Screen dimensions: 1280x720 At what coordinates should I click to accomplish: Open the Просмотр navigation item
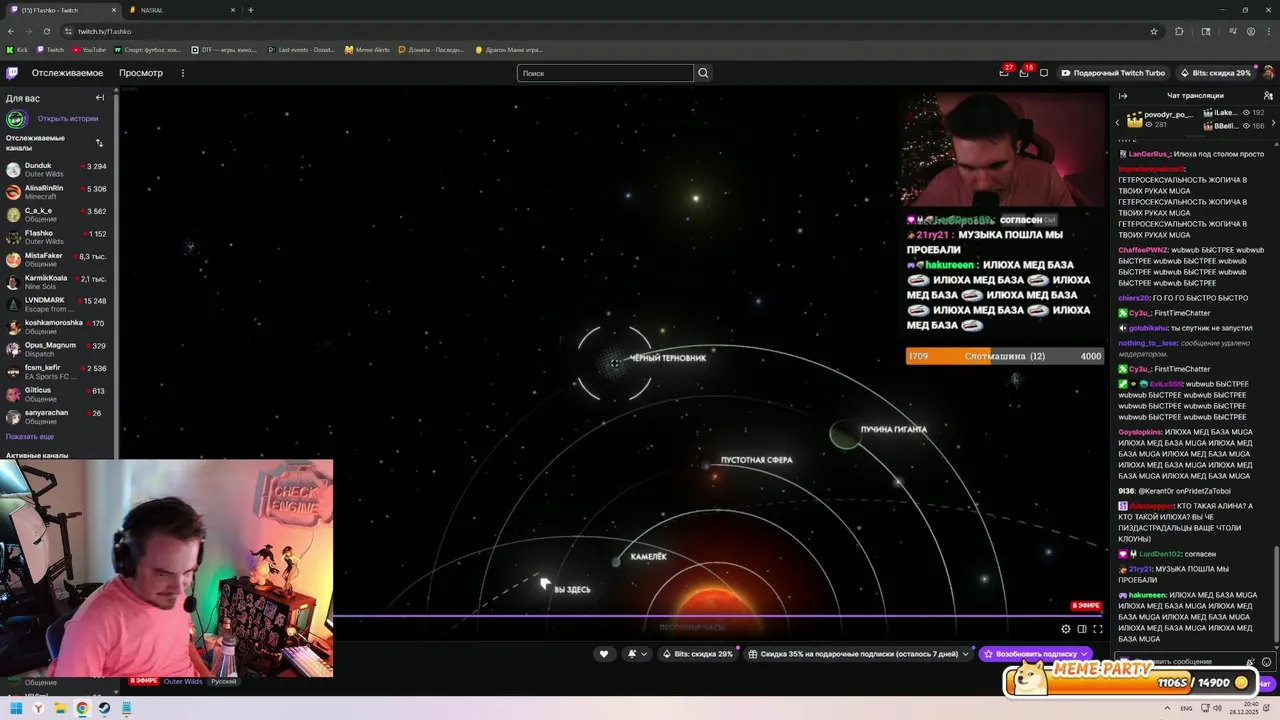(141, 73)
